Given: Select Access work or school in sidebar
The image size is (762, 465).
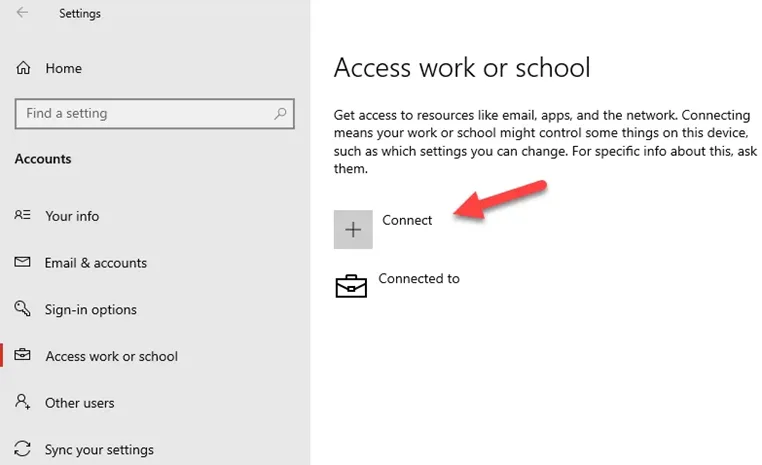Looking at the screenshot, I should coord(112,356).
